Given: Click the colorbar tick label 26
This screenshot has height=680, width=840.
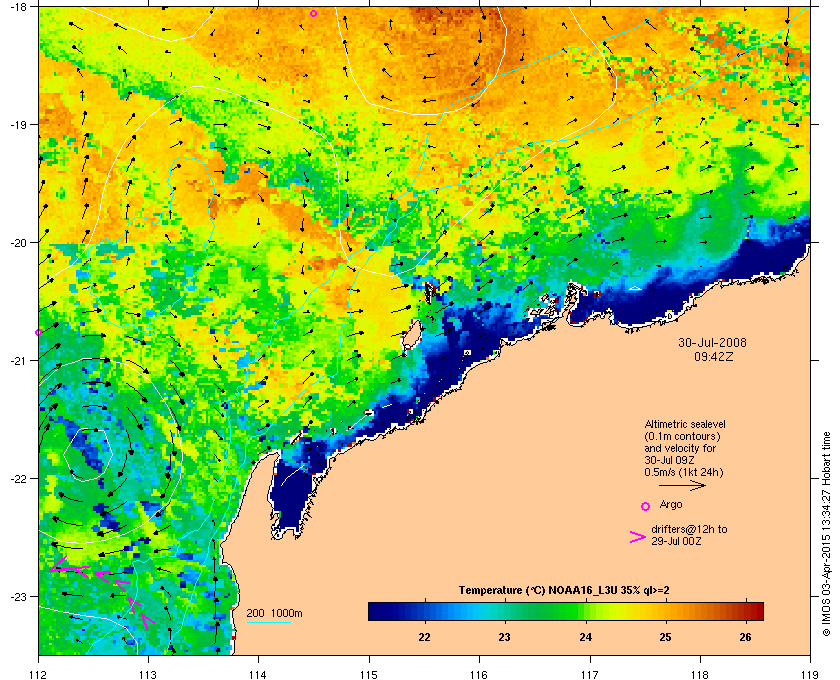Looking at the screenshot, I should 745,637.
